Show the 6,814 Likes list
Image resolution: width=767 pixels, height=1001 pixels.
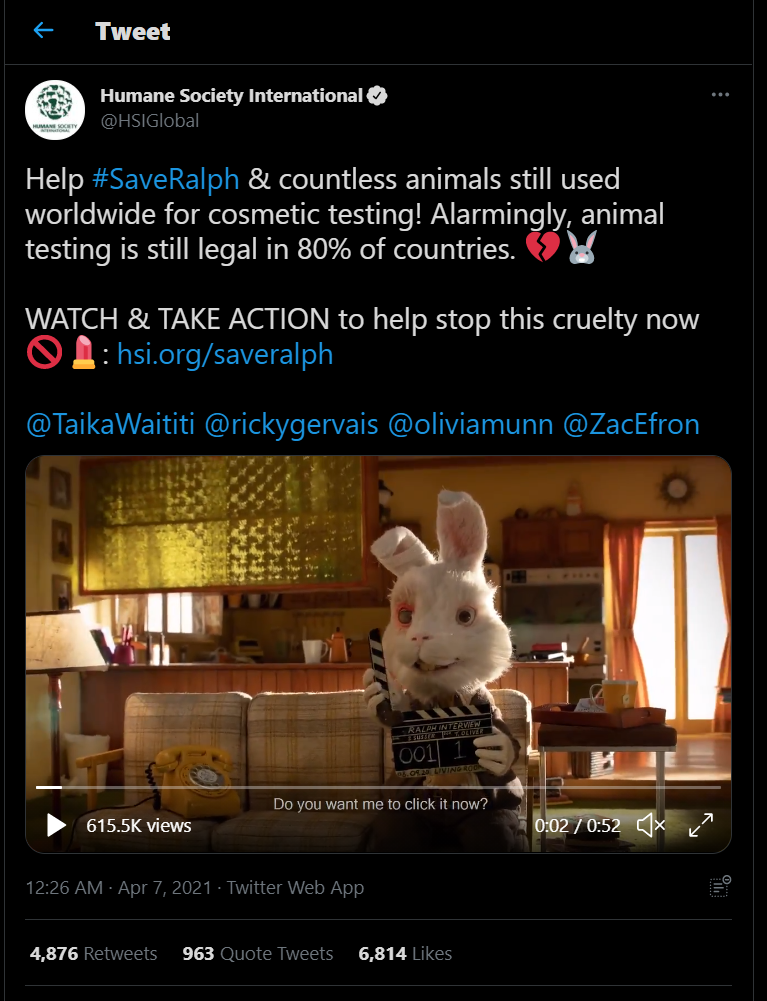405,953
